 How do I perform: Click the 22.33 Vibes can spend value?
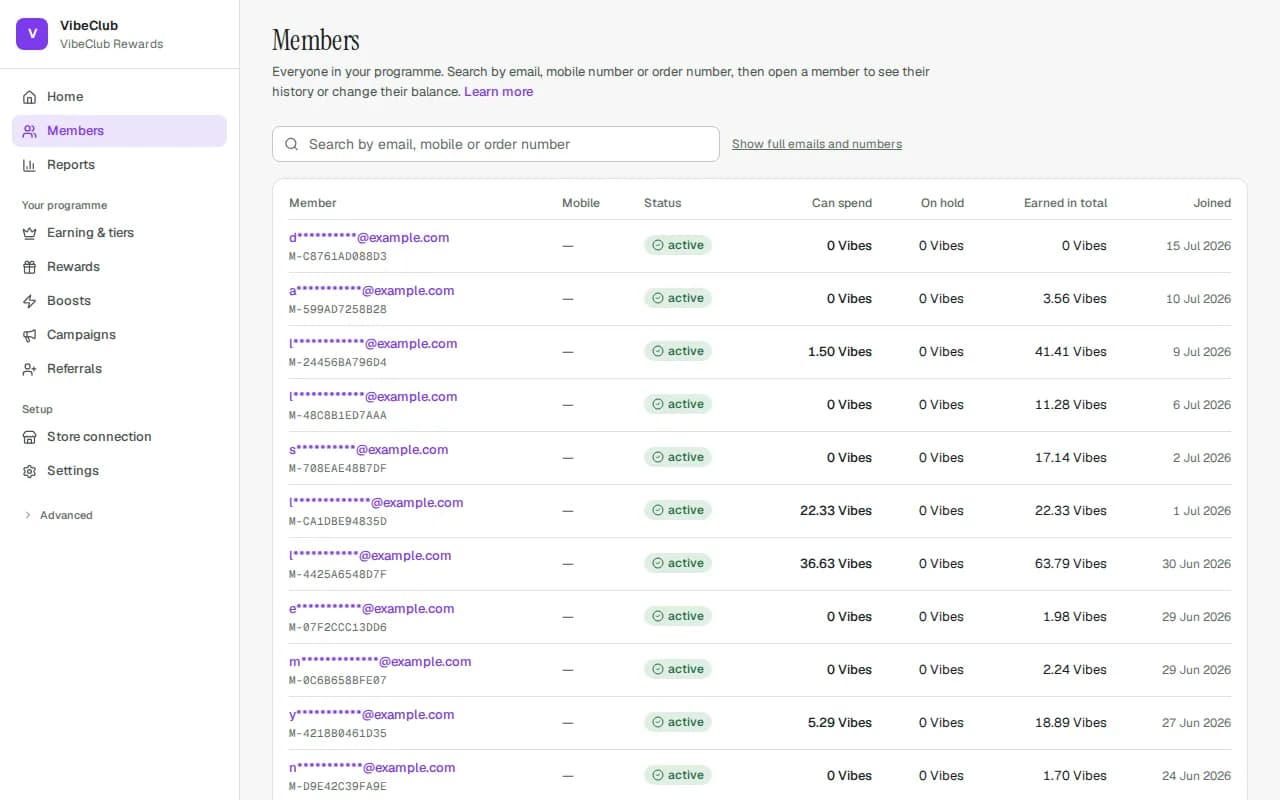(x=836, y=511)
